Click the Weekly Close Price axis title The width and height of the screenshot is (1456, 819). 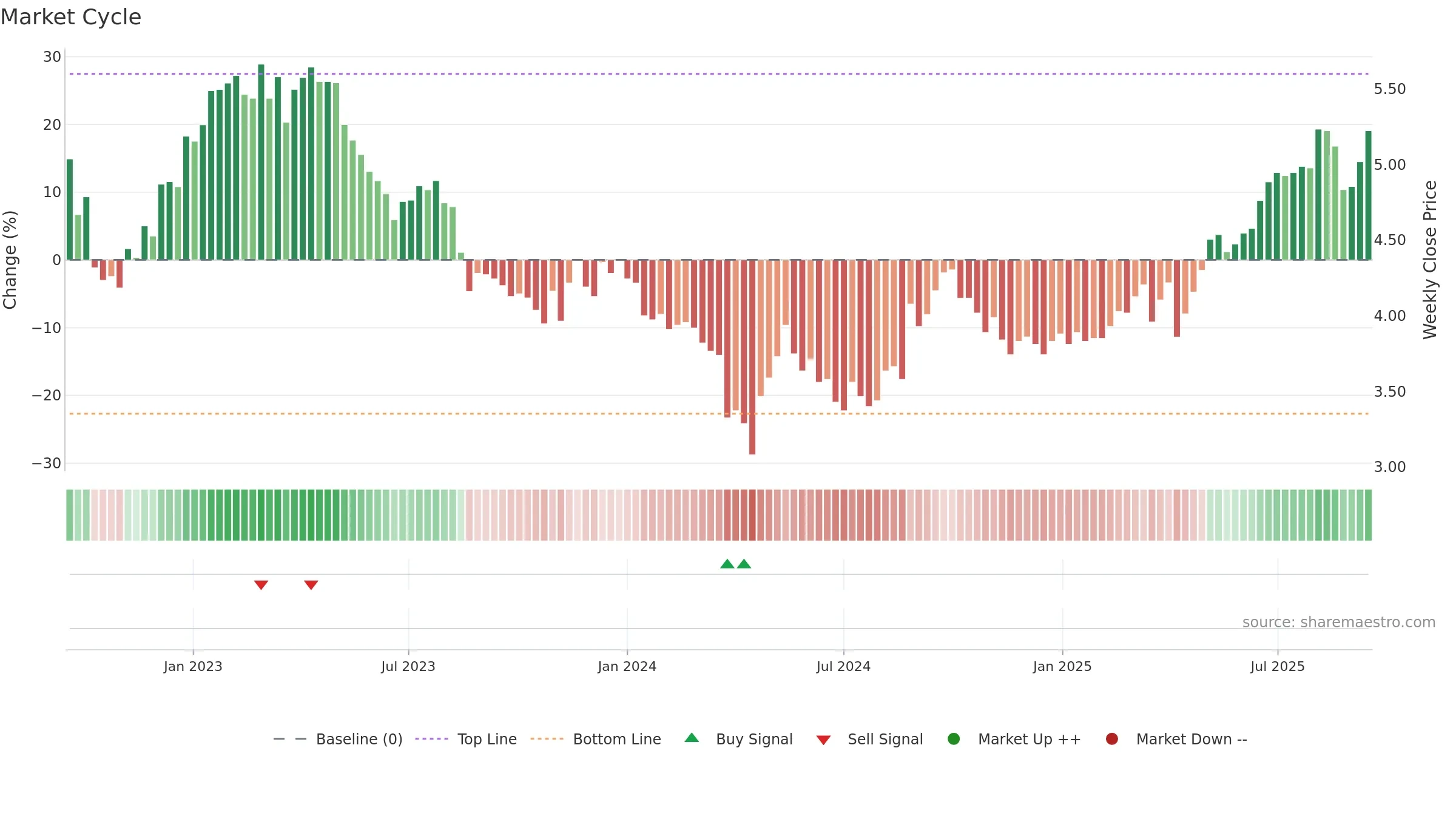[1430, 260]
